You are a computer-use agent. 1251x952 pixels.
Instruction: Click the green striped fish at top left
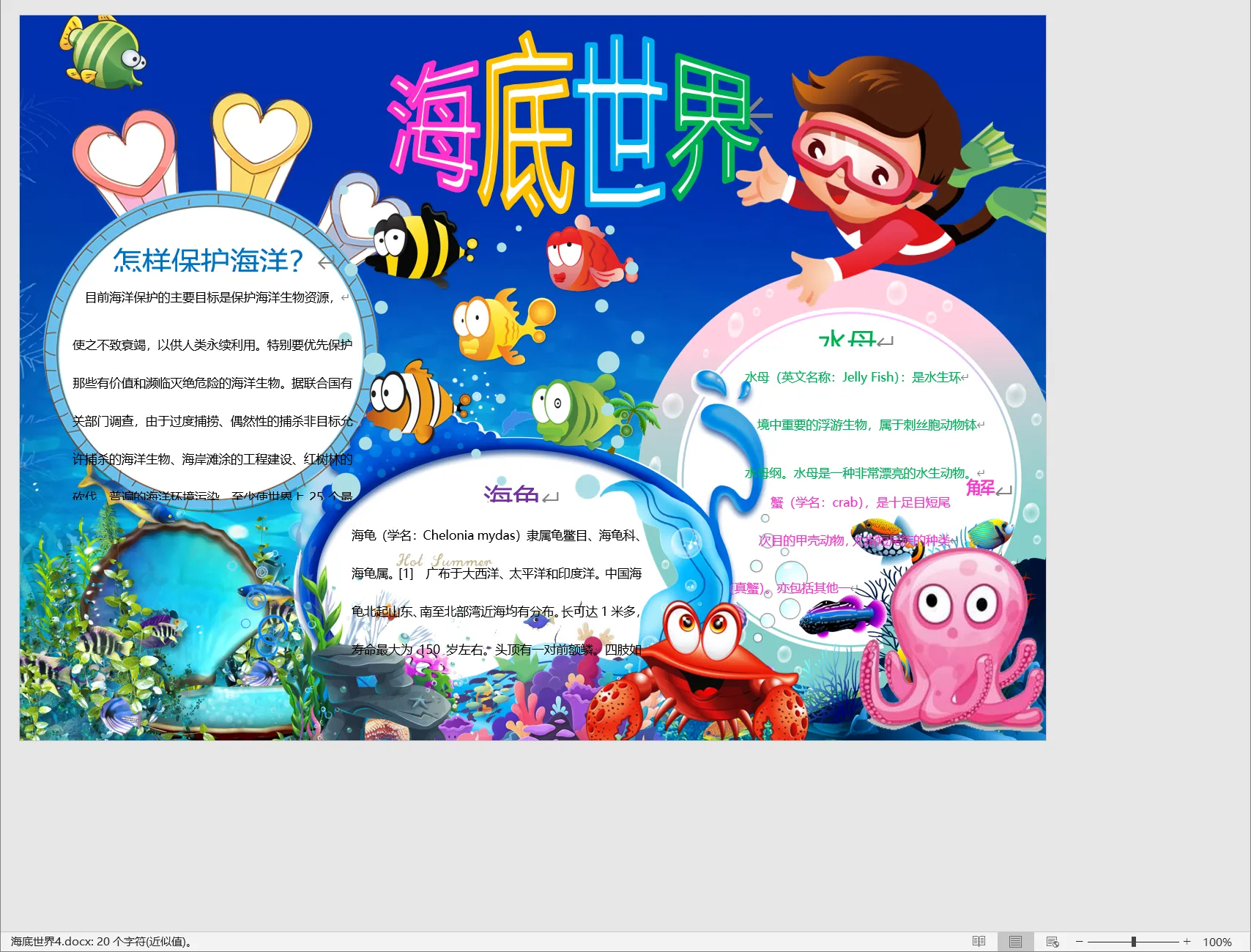click(x=103, y=53)
